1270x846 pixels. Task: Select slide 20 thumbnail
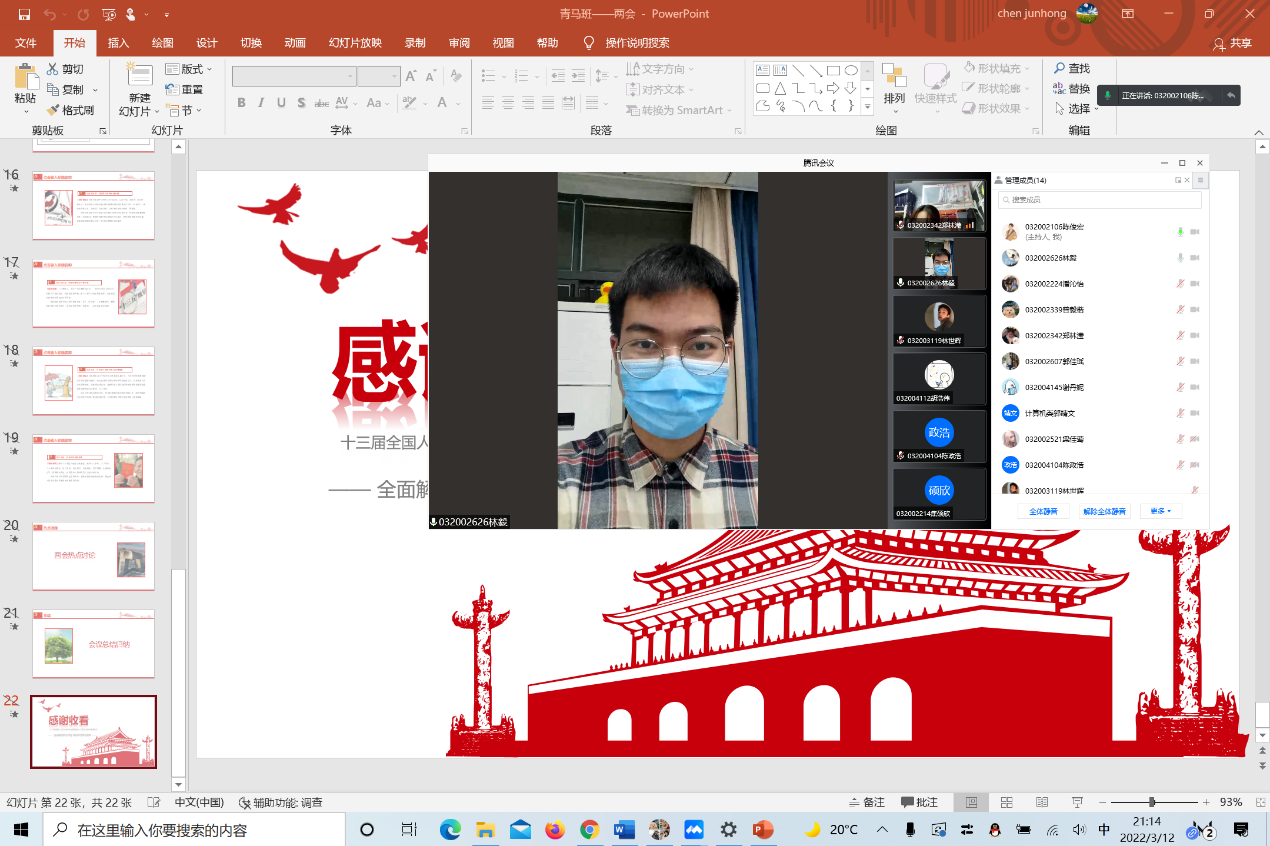pos(93,556)
